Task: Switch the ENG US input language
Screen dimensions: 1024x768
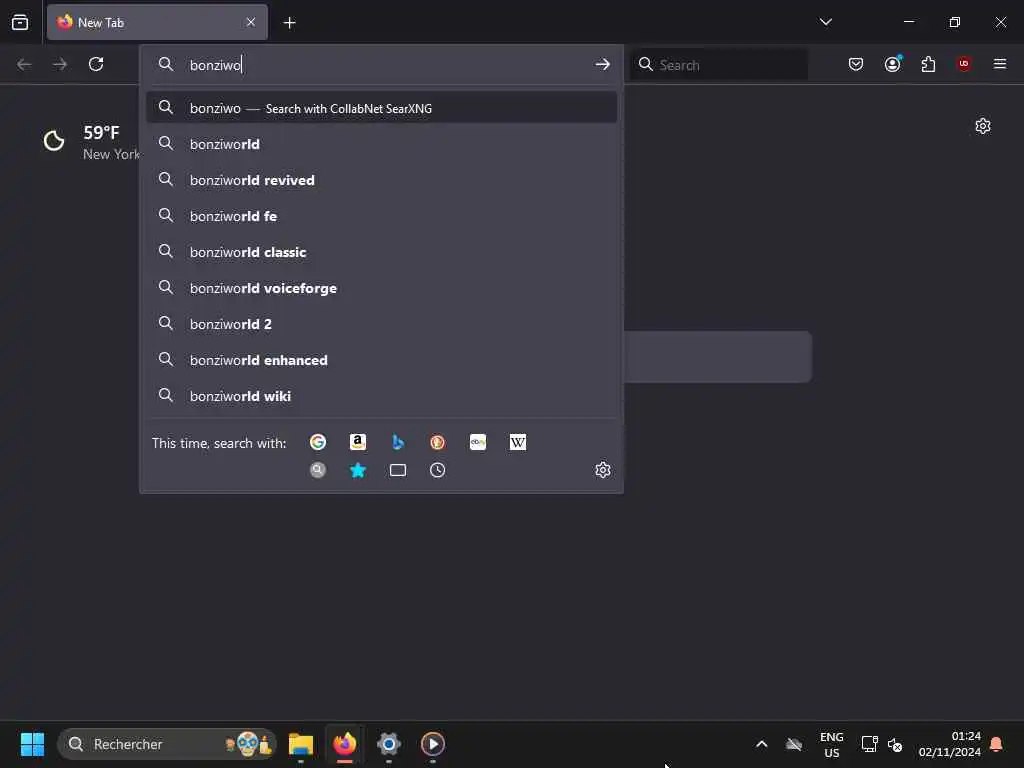Action: pos(831,744)
